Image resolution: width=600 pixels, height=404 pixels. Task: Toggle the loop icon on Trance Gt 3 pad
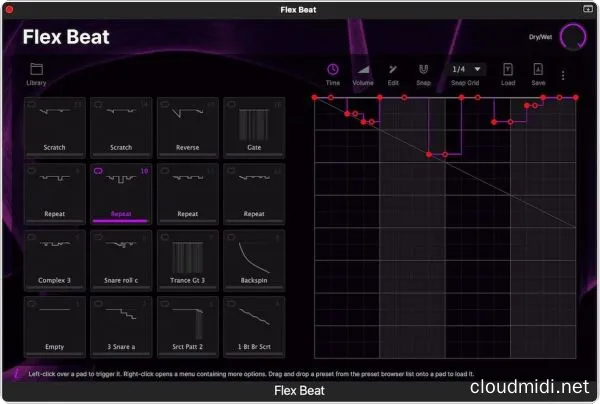coord(165,238)
